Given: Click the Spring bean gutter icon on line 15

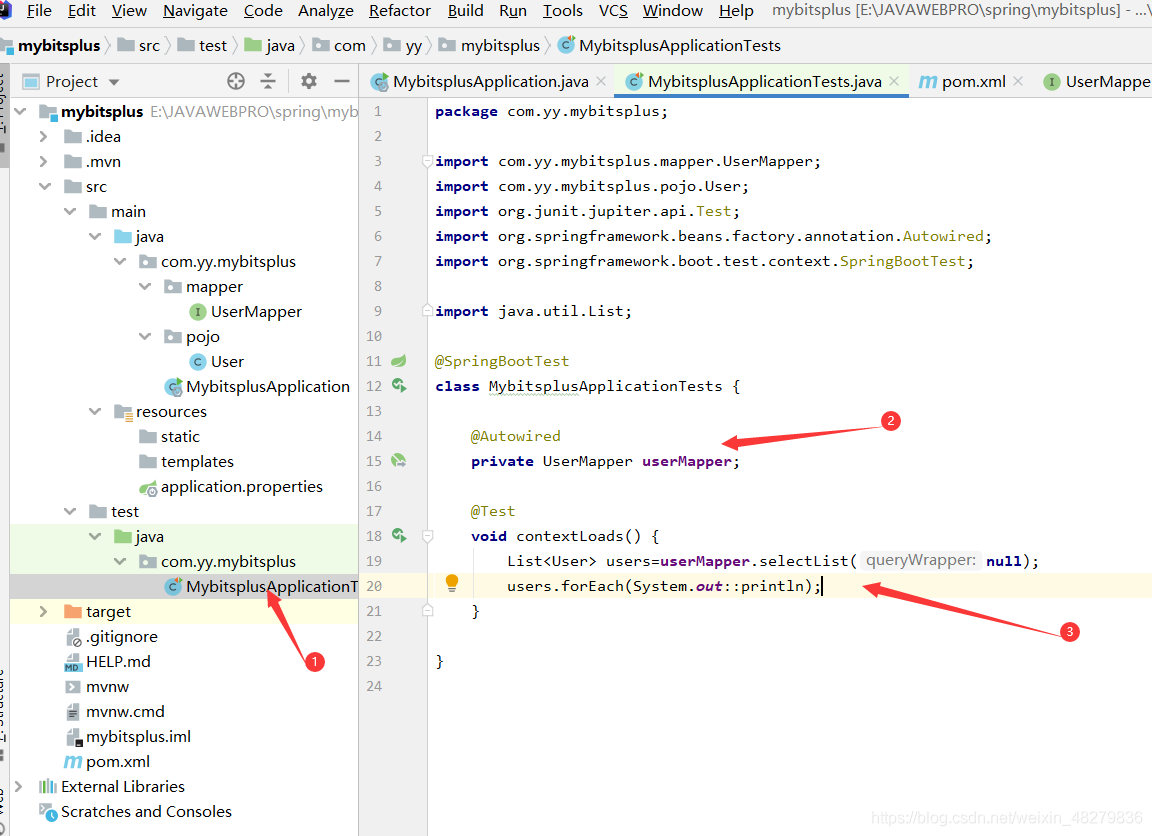Looking at the screenshot, I should pyautogui.click(x=399, y=461).
